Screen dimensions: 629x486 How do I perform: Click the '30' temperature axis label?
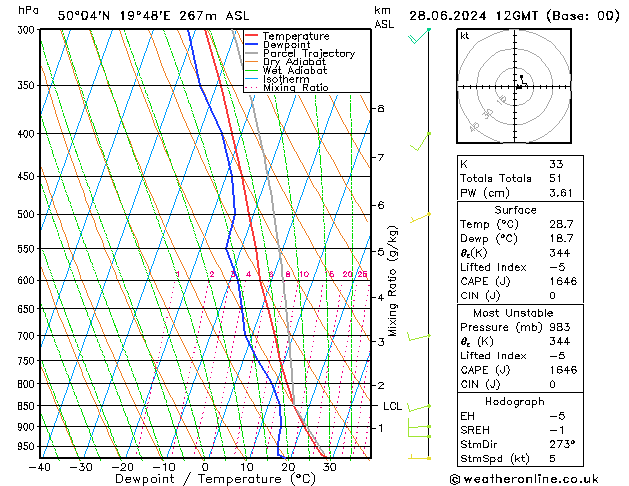tap(329, 467)
